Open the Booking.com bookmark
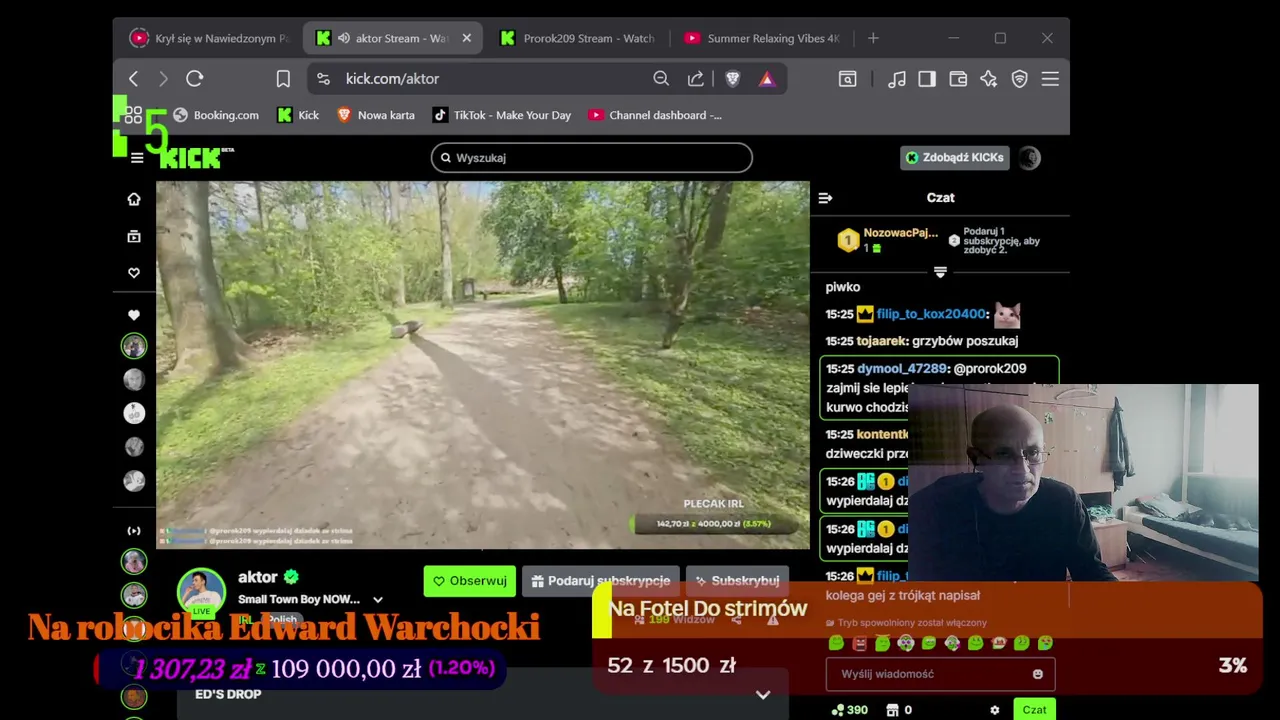Image resolution: width=1280 pixels, height=720 pixels. 215,115
